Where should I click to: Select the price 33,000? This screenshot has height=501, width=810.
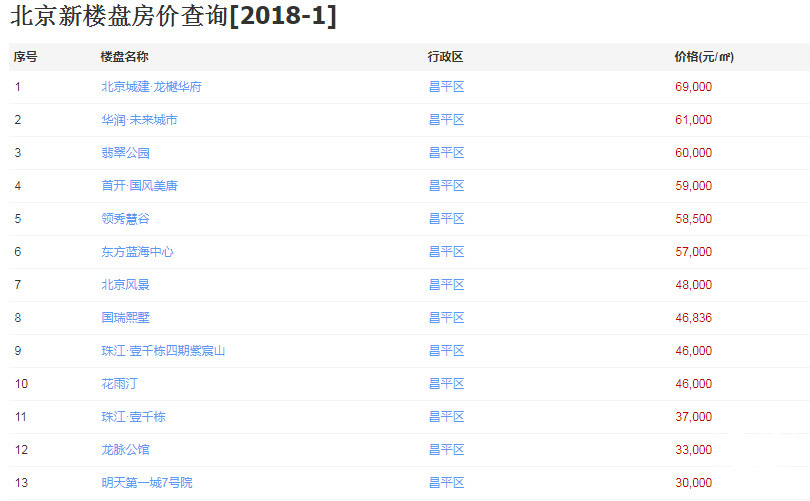coord(693,450)
